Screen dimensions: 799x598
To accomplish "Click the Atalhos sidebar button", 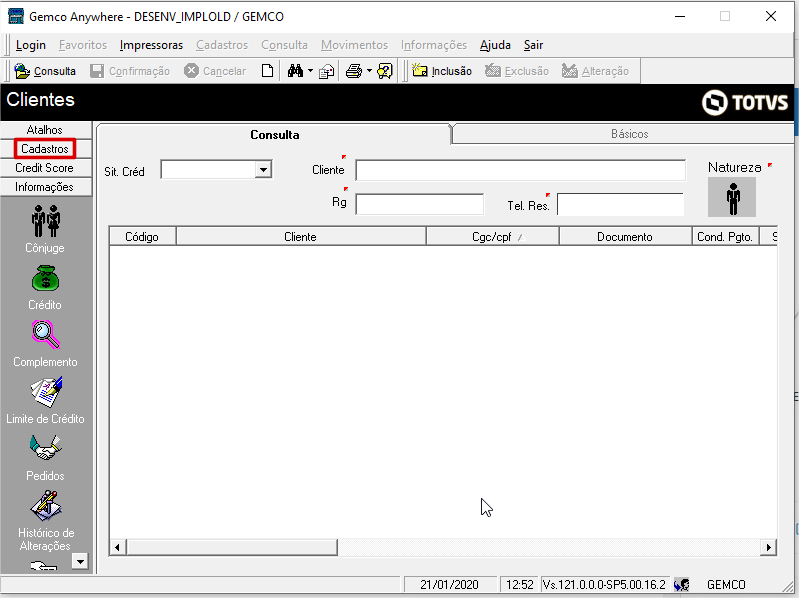I will [x=46, y=130].
